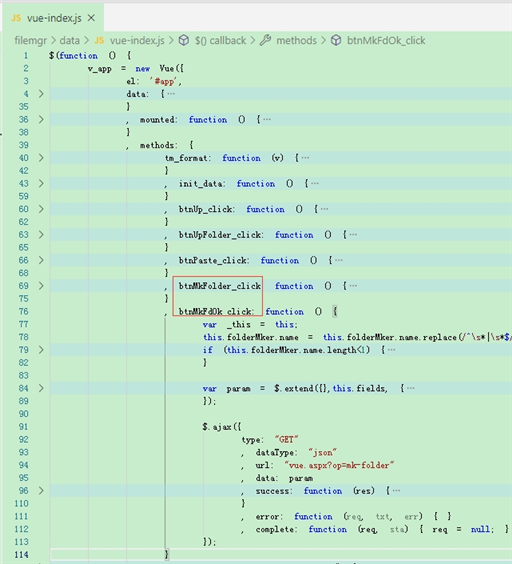This screenshot has width=512, height=564.
Task: Expand the folded data block on line 4
Action: coord(41,94)
